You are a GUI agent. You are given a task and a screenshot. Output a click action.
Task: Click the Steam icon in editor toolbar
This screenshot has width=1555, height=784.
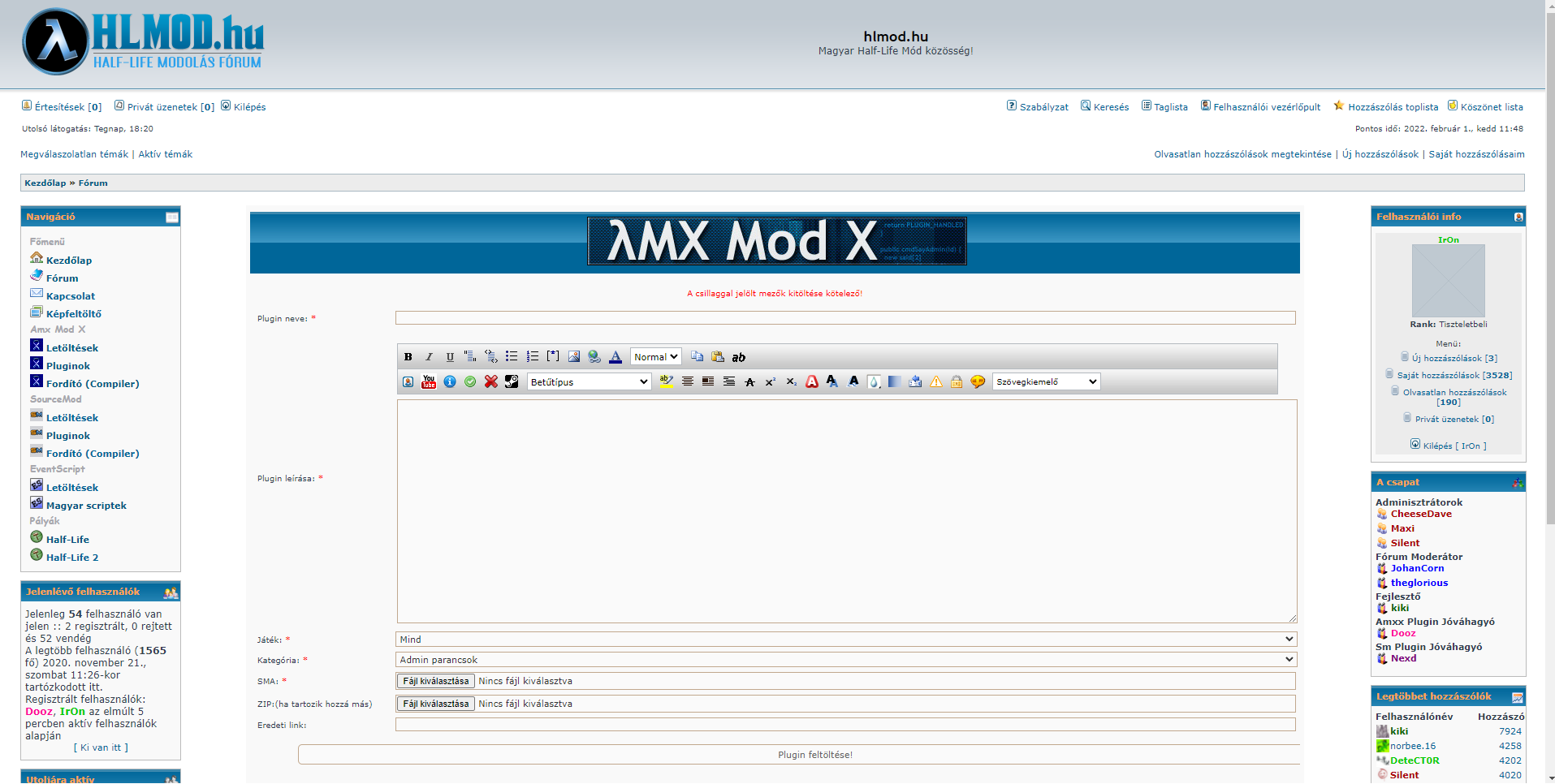pyautogui.click(x=512, y=382)
